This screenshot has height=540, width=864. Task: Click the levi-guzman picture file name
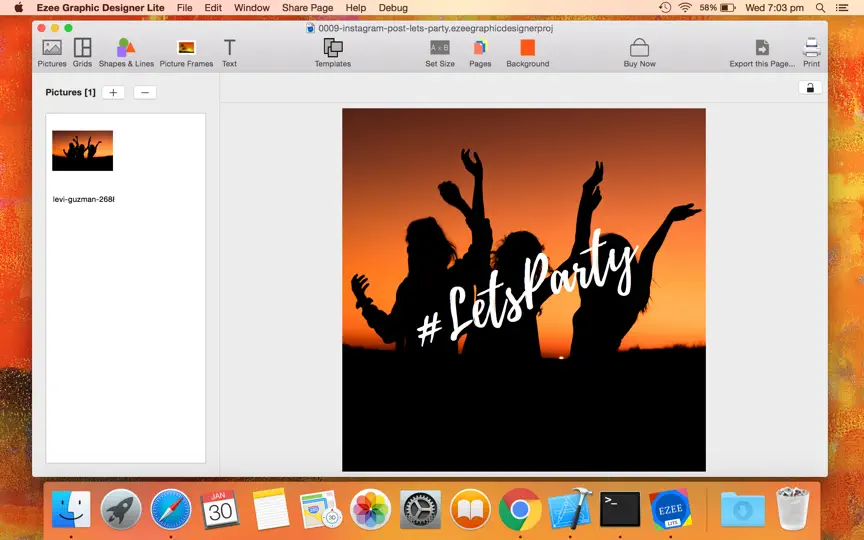83,199
